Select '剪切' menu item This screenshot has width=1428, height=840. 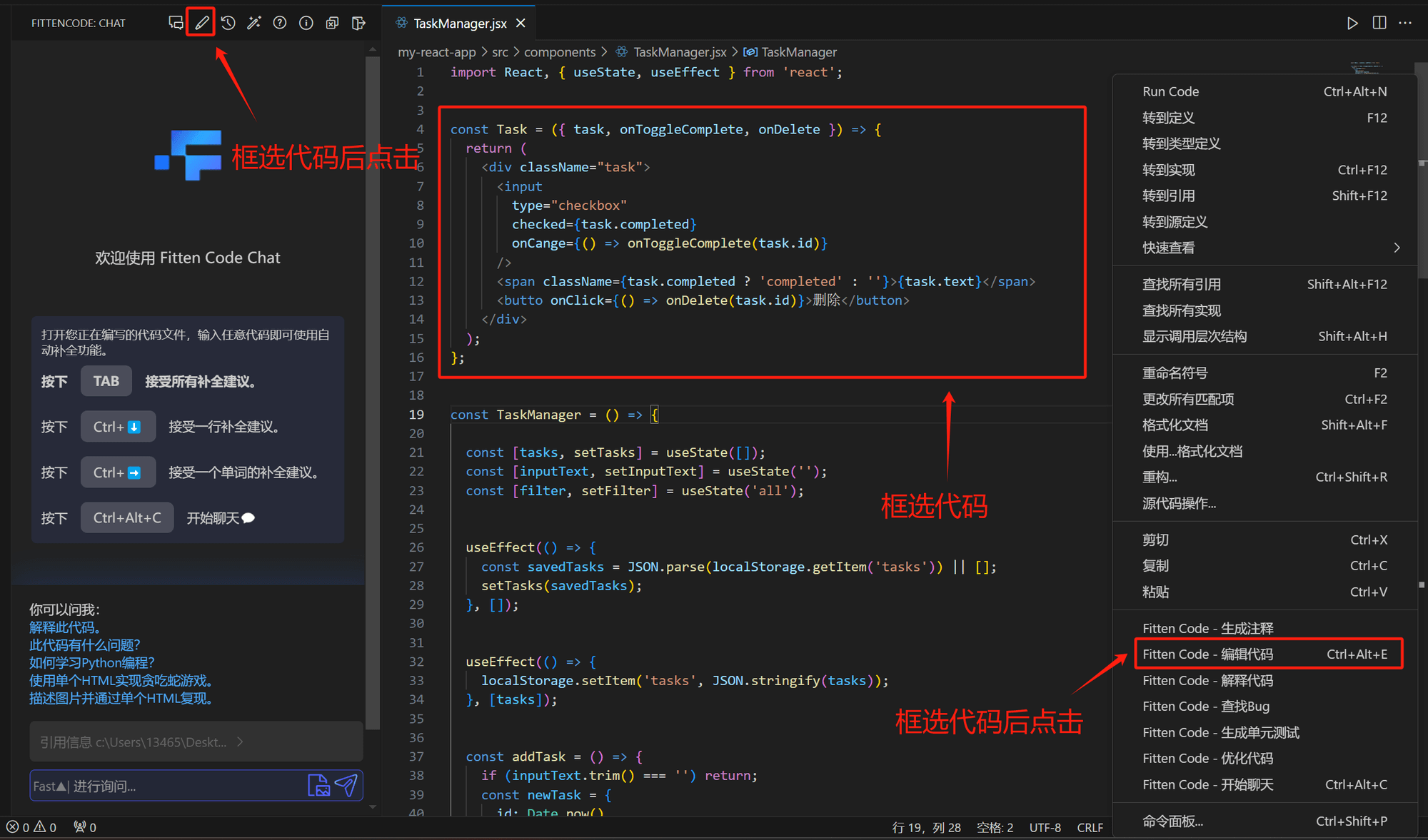tap(1264, 540)
